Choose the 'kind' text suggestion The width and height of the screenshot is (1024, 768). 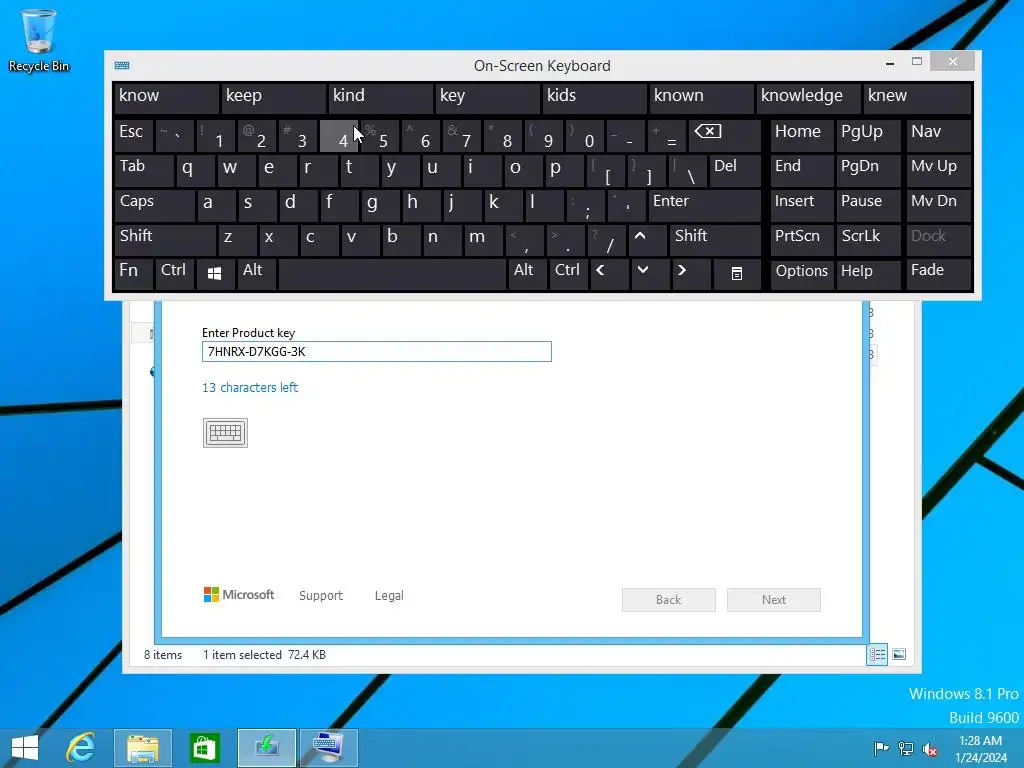pos(381,98)
